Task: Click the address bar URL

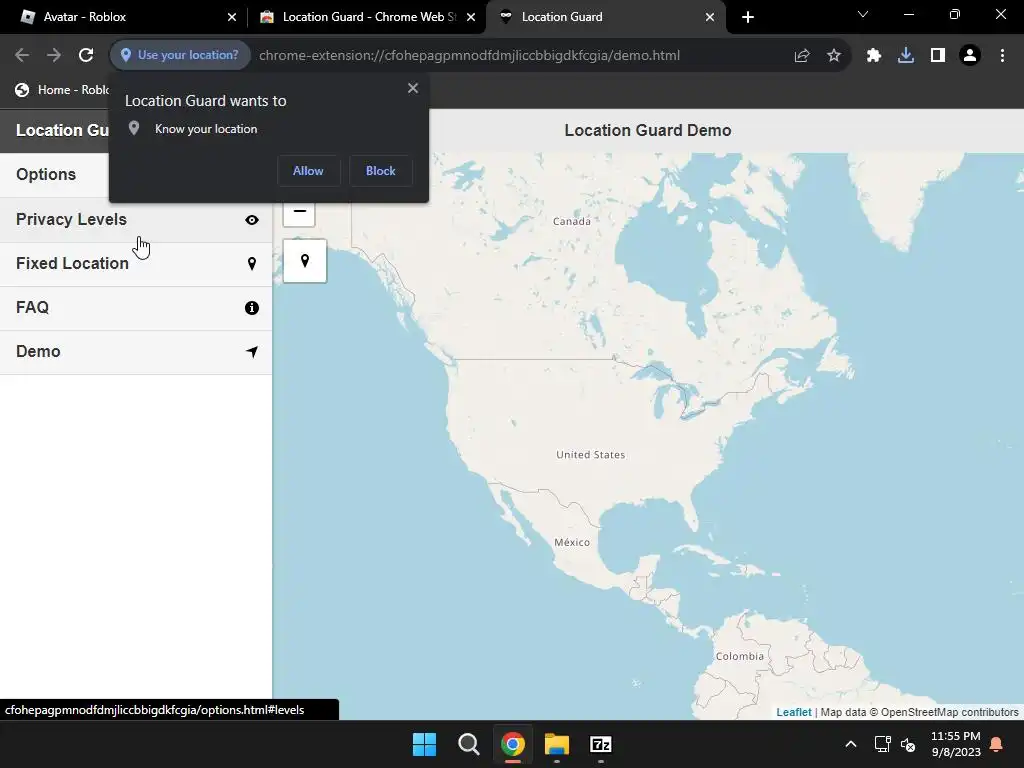Action: [470, 56]
